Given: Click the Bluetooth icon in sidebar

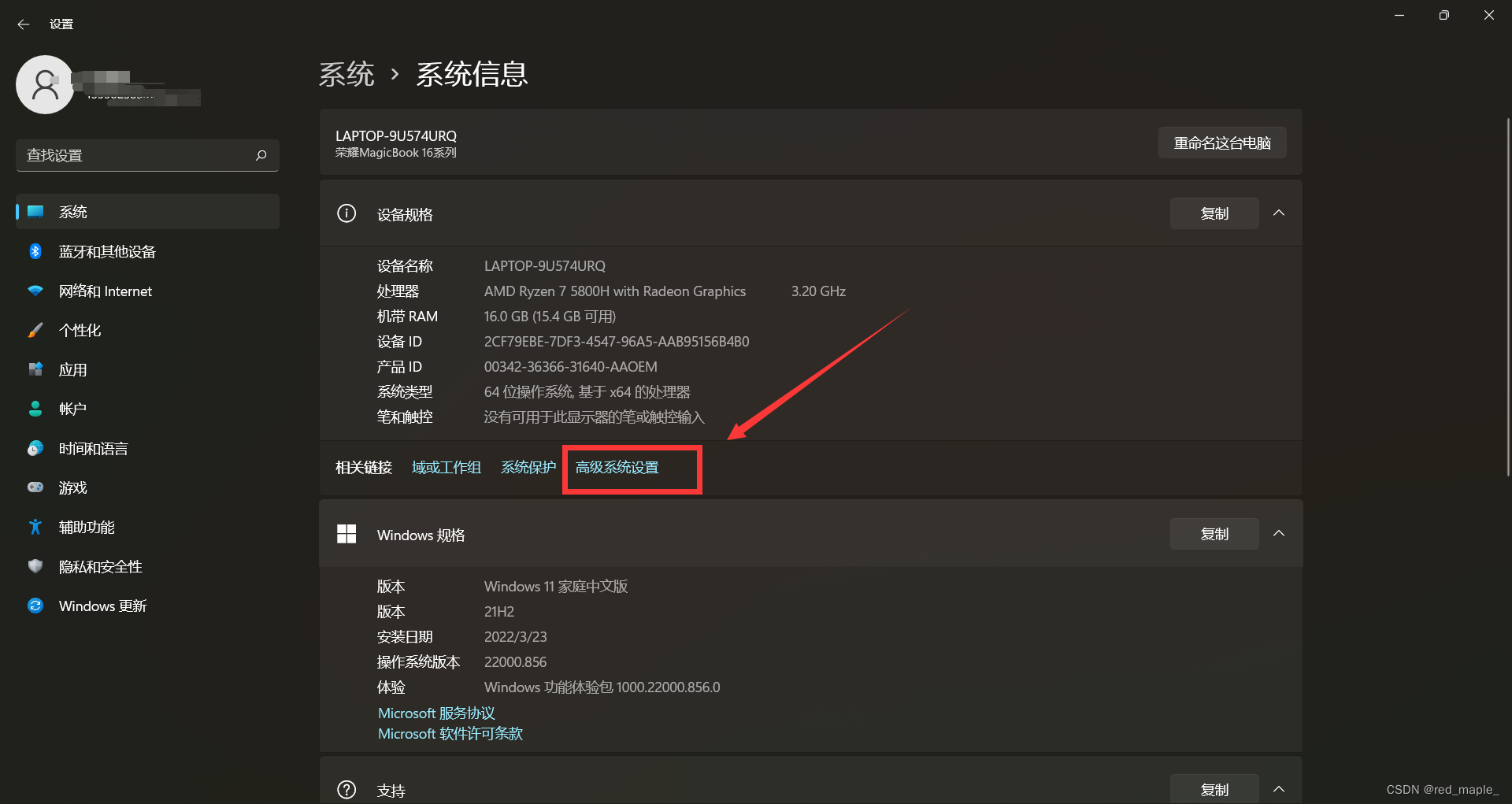Looking at the screenshot, I should pyautogui.click(x=35, y=251).
